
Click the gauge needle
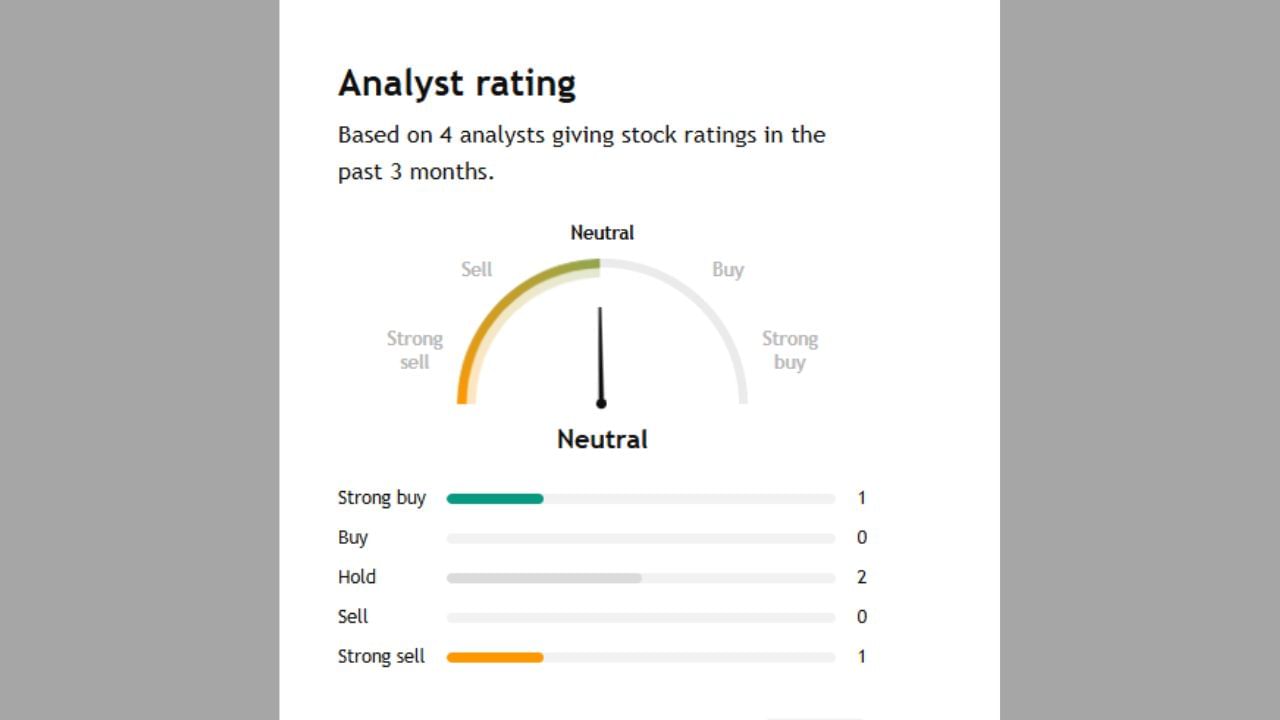click(600, 356)
